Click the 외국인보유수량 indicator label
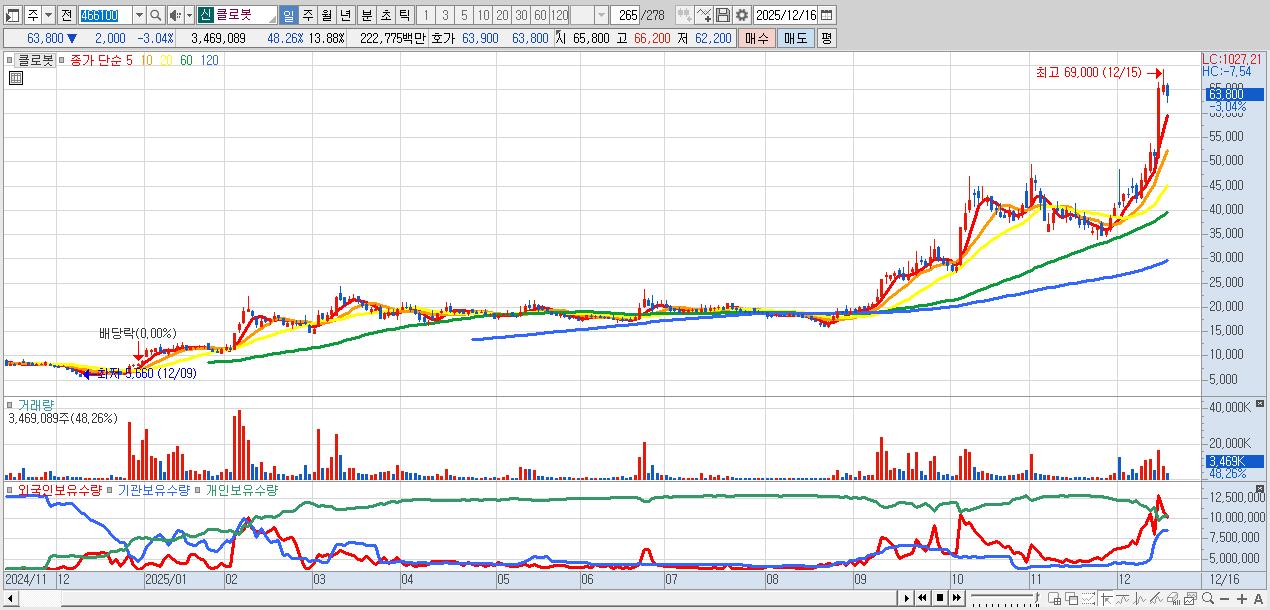Image resolution: width=1270 pixels, height=610 pixels. click(59, 490)
